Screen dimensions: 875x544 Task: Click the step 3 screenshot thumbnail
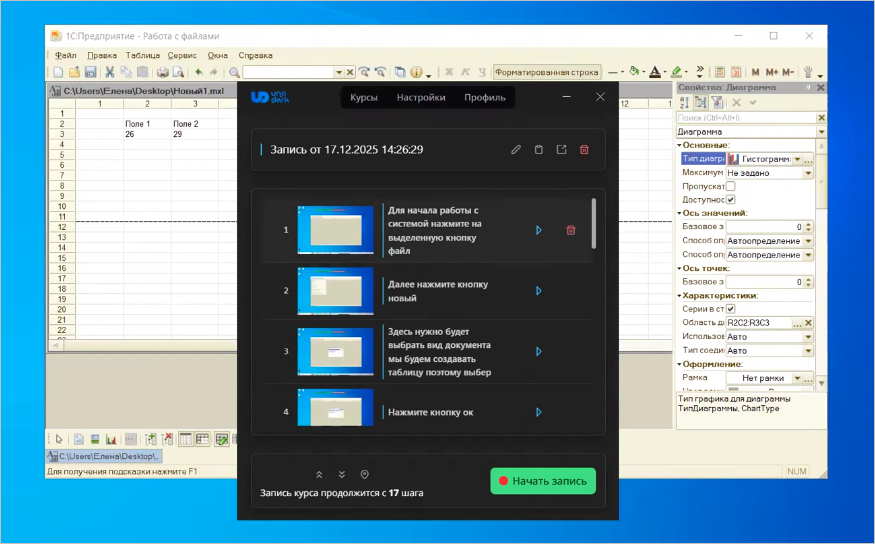335,352
